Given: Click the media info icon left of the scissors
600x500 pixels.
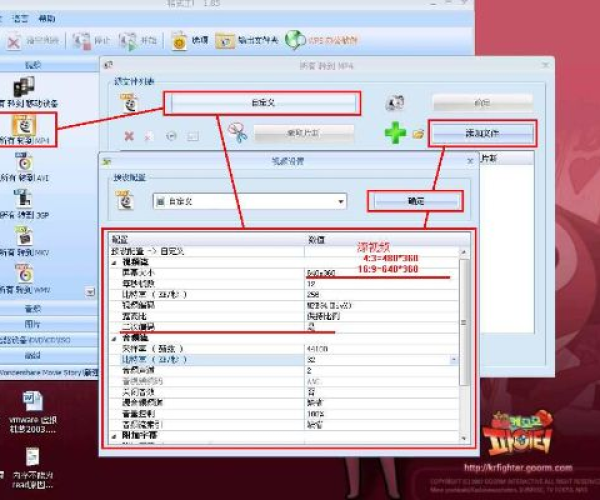Looking at the screenshot, I should pyautogui.click(x=193, y=136).
